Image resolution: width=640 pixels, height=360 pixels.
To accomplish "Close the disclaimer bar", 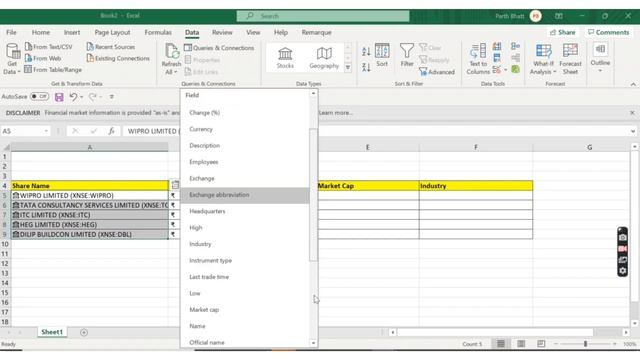I will tap(632, 113).
